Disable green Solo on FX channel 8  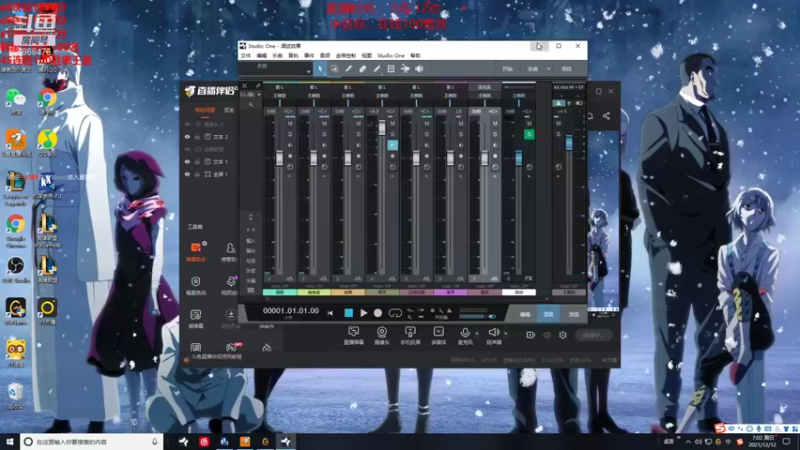[529, 134]
